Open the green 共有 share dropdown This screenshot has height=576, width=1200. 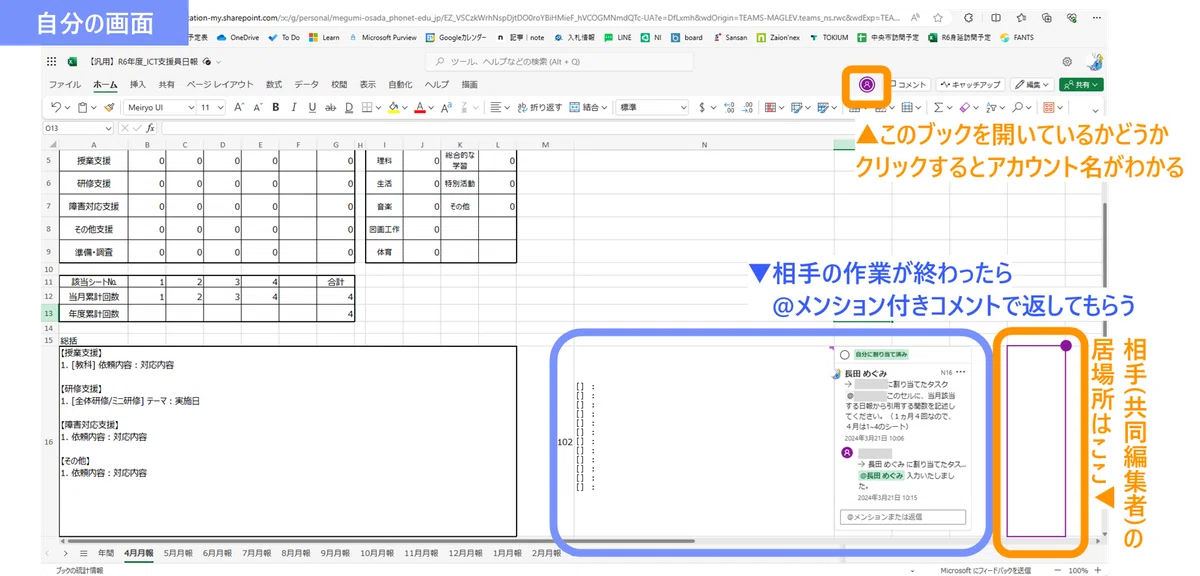pyautogui.click(x=1082, y=85)
